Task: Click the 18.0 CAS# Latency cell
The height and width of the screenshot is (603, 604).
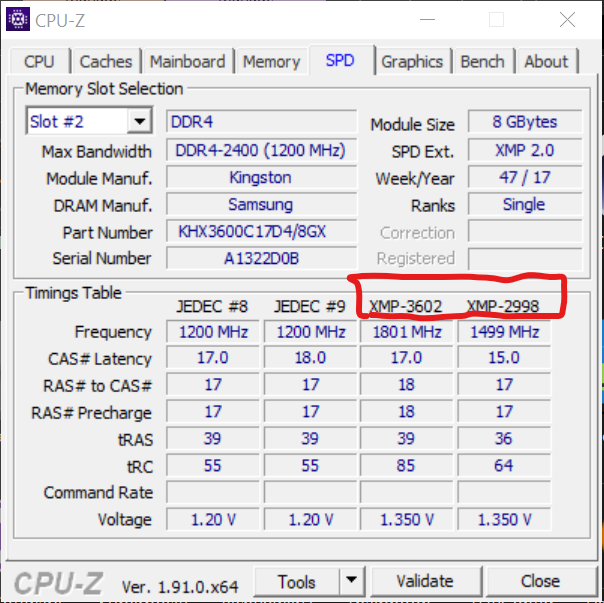Action: point(310,358)
